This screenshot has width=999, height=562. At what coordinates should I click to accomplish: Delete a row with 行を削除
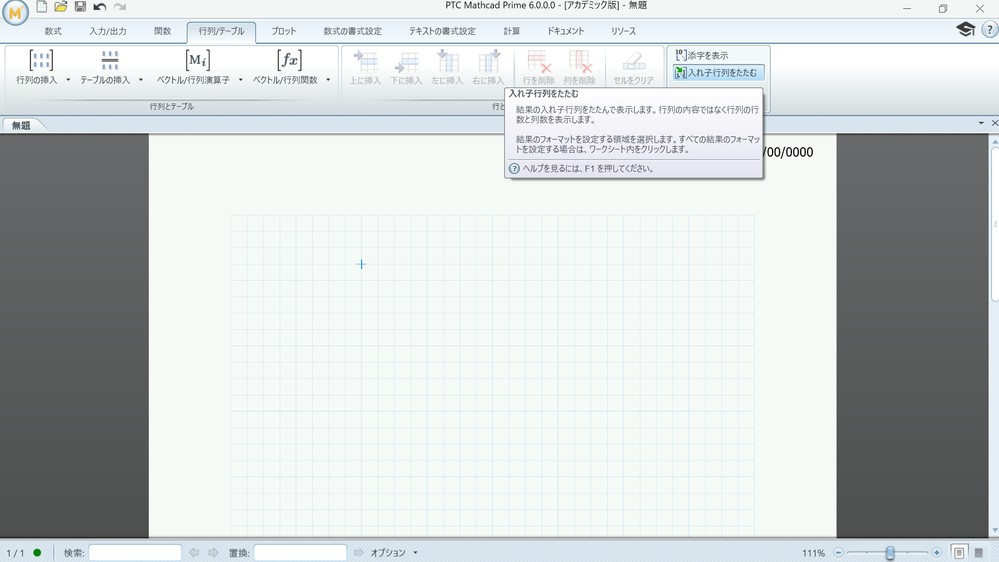[x=538, y=68]
